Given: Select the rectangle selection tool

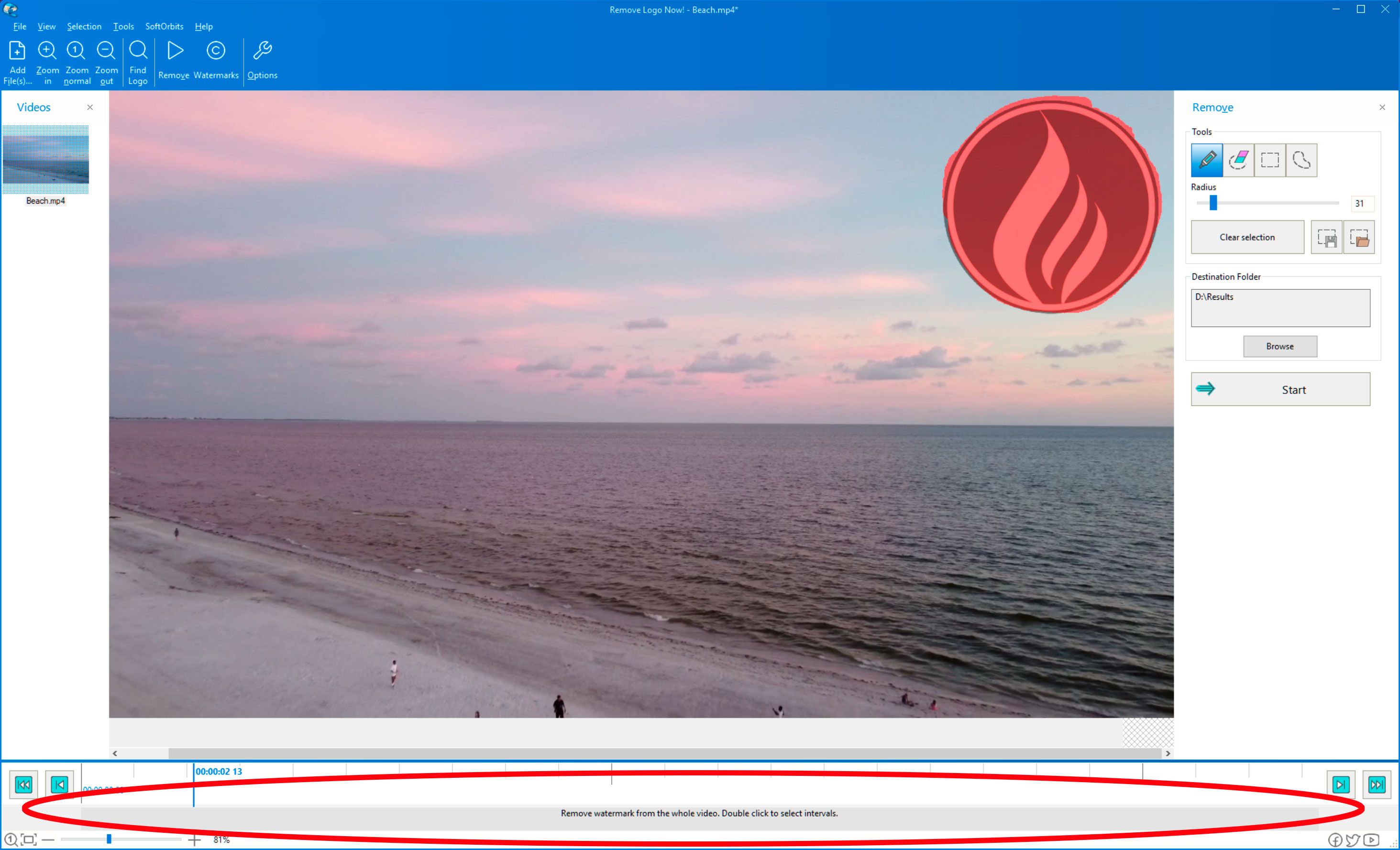Looking at the screenshot, I should click(1270, 159).
